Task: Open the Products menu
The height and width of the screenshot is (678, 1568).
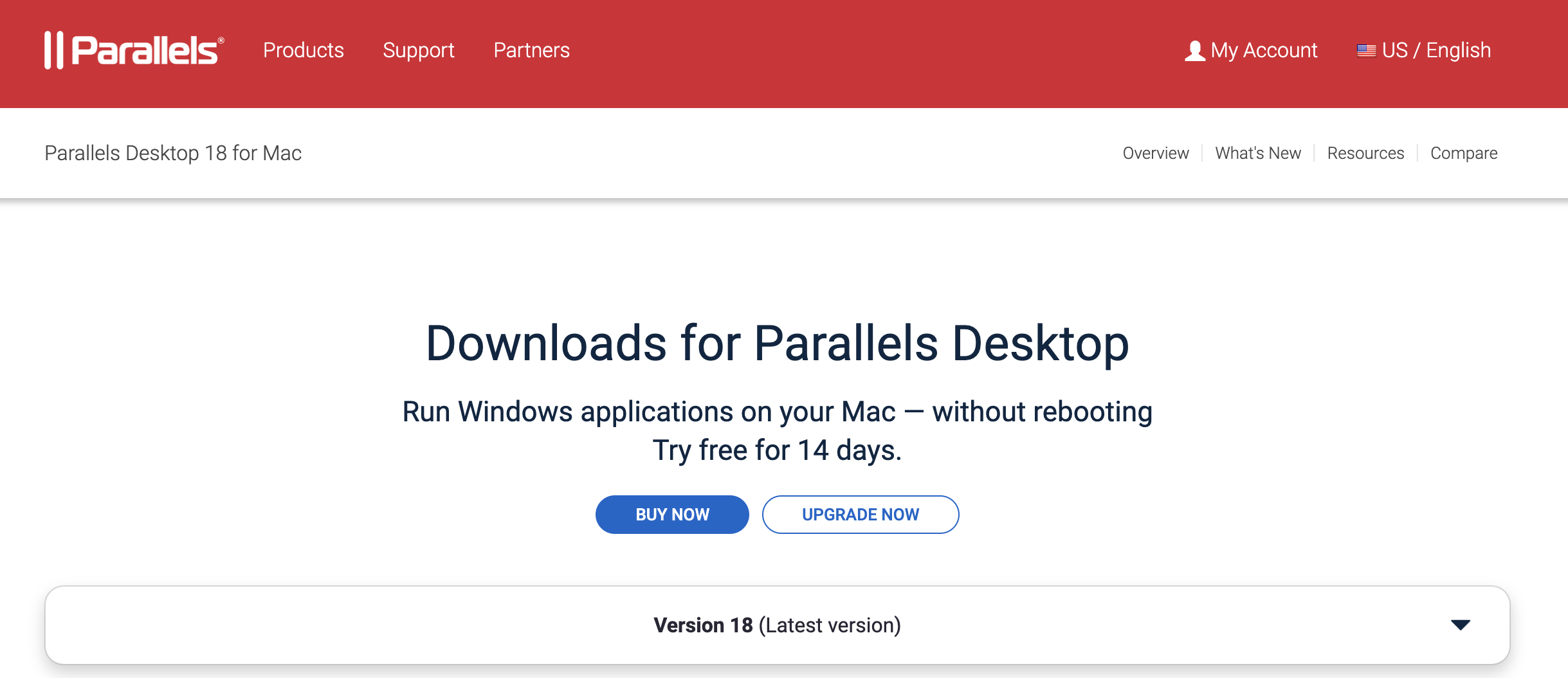Action: (304, 50)
